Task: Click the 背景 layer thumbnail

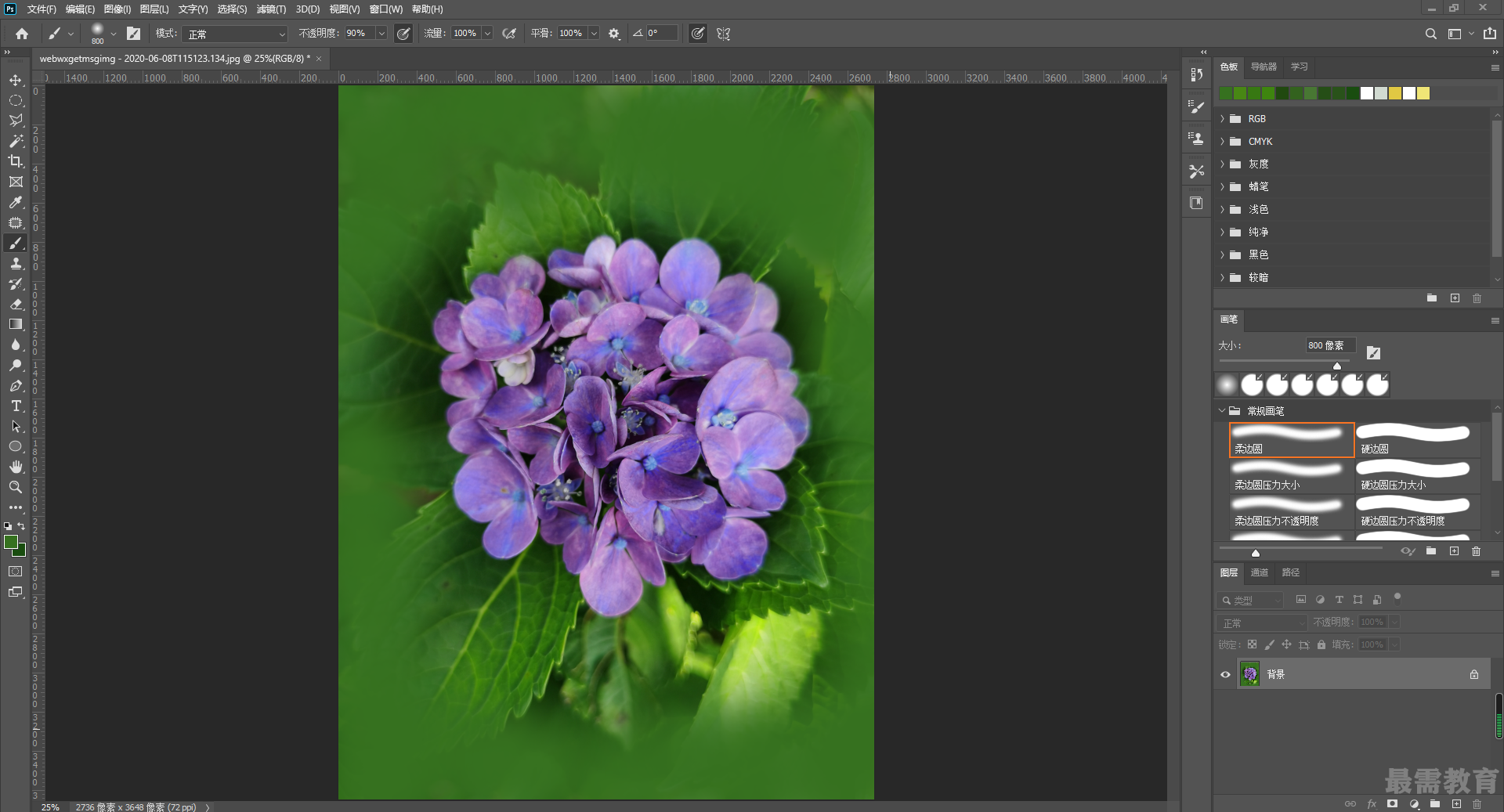Action: click(x=1250, y=674)
